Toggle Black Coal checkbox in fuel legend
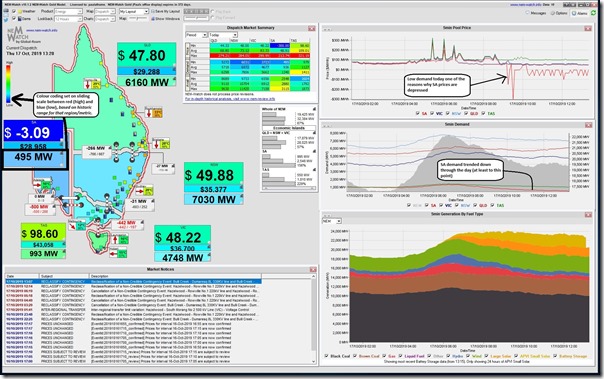Image resolution: width=604 pixels, height=379 pixels. 326,356
